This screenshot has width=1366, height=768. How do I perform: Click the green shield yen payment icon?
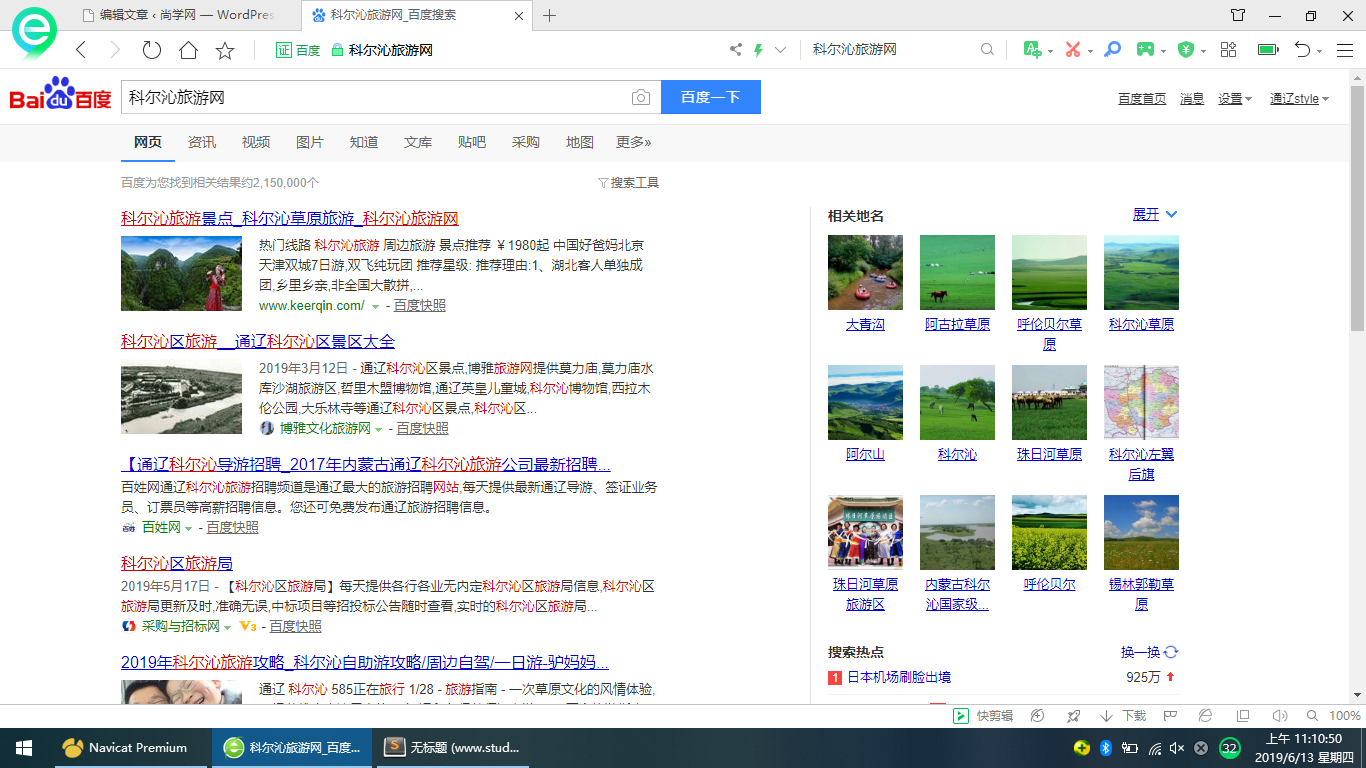coord(1186,49)
